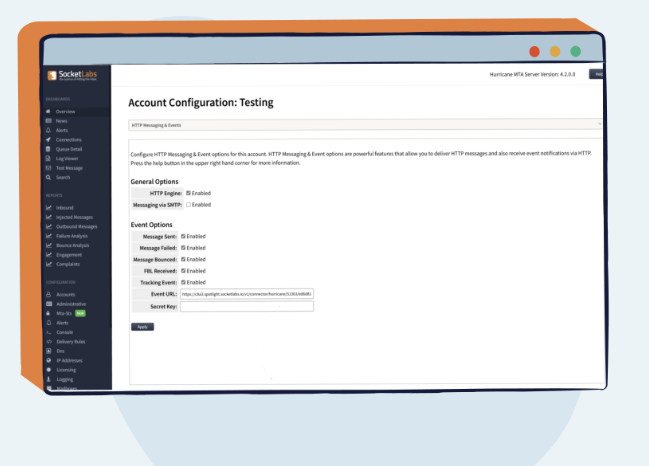Open the News icon in sidebar
This screenshot has width=649, height=466.
click(x=48, y=120)
